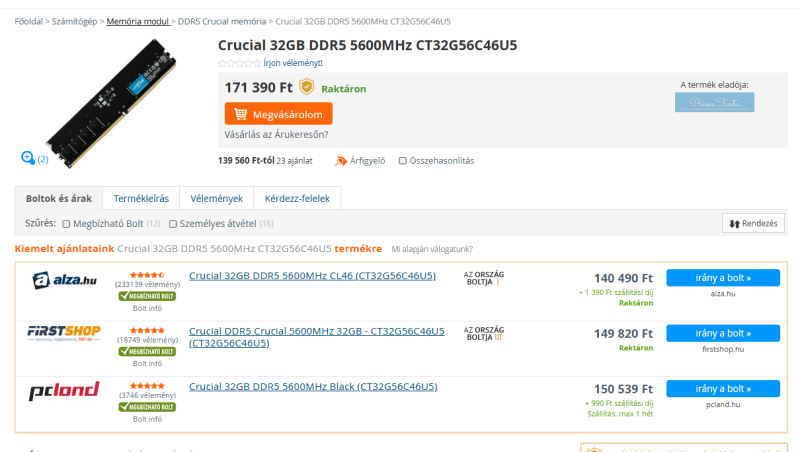Click the orange Megvásárolom buy button

coord(279,114)
